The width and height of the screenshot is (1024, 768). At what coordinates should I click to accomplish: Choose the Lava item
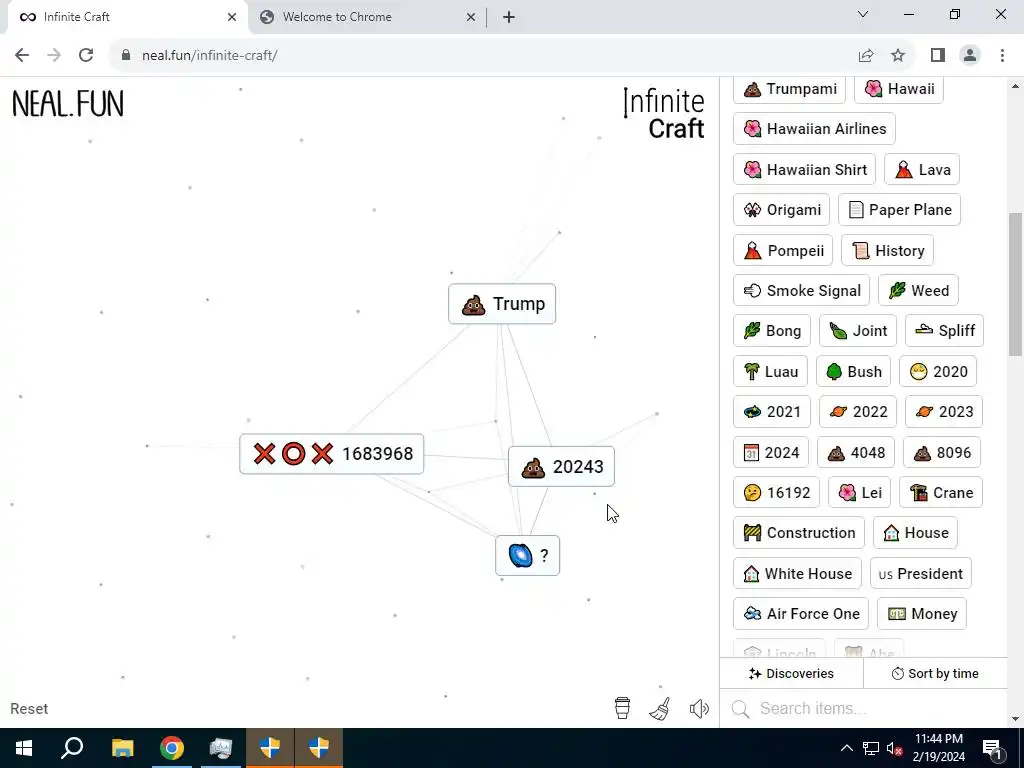pyautogui.click(x=922, y=170)
